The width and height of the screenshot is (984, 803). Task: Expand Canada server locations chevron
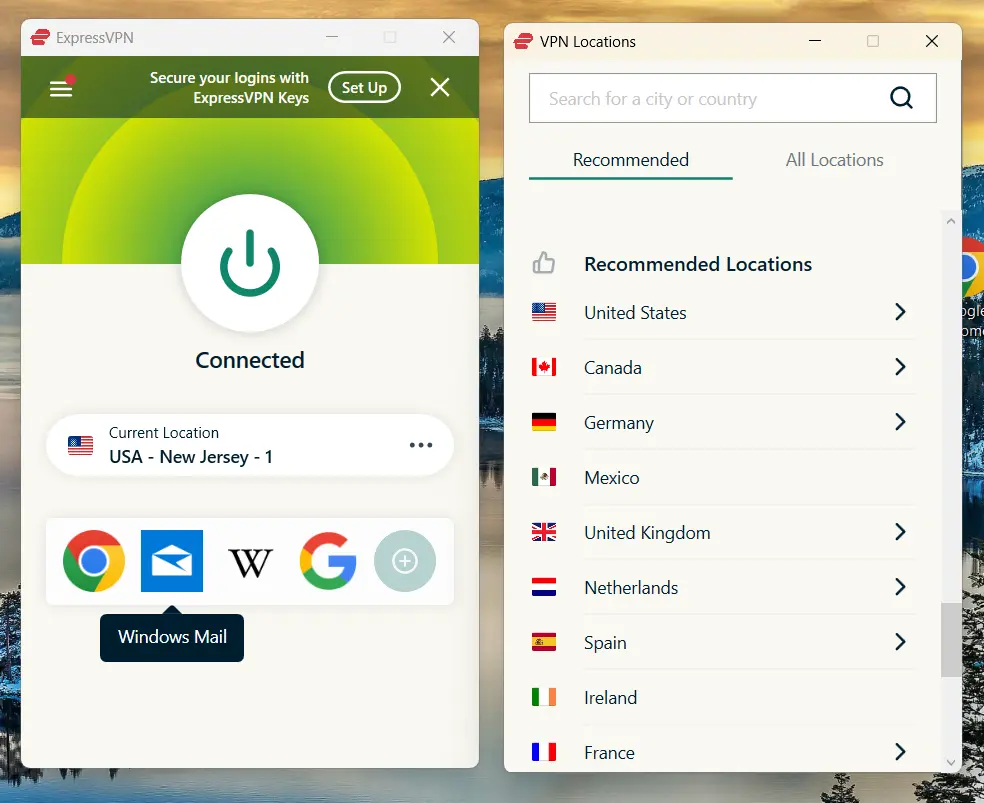coord(900,367)
